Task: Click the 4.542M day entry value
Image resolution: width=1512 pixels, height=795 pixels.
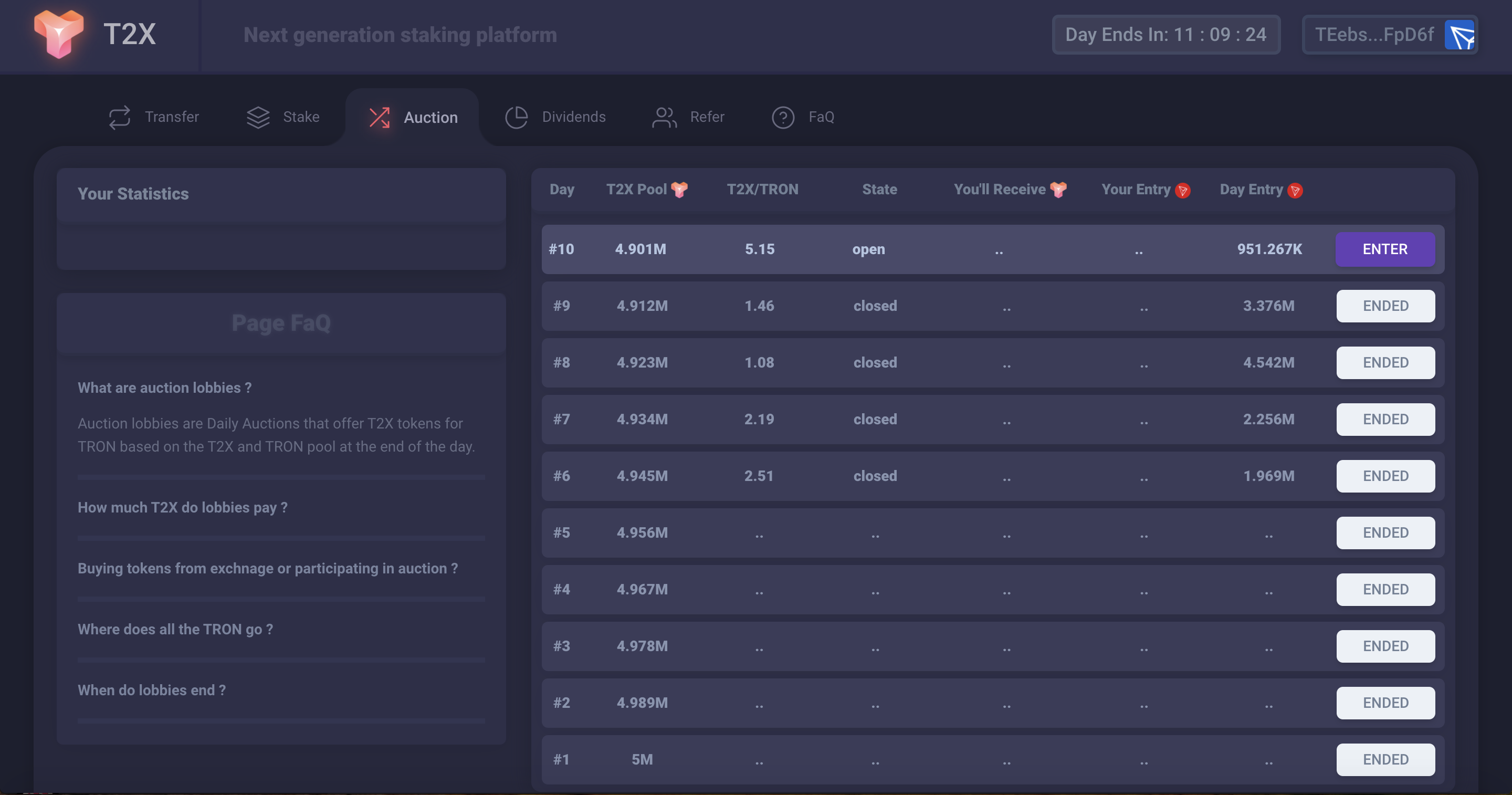Action: click(x=1268, y=362)
